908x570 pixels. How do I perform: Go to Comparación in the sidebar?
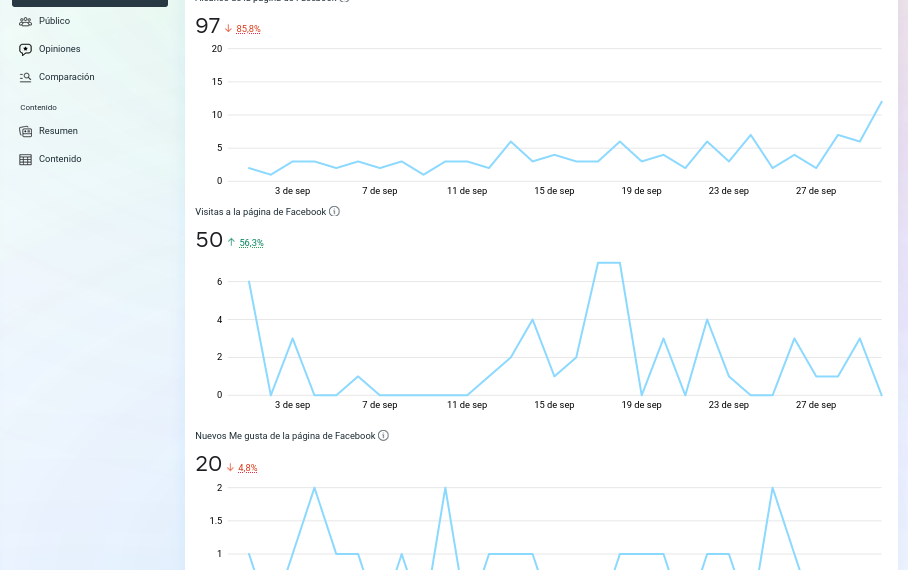click(x=67, y=76)
